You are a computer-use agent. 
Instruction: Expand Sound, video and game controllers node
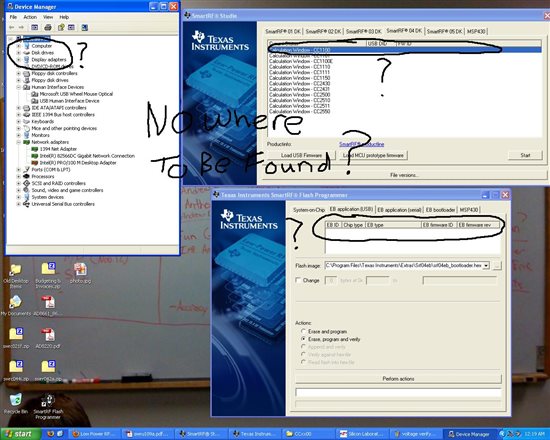click(x=19, y=190)
